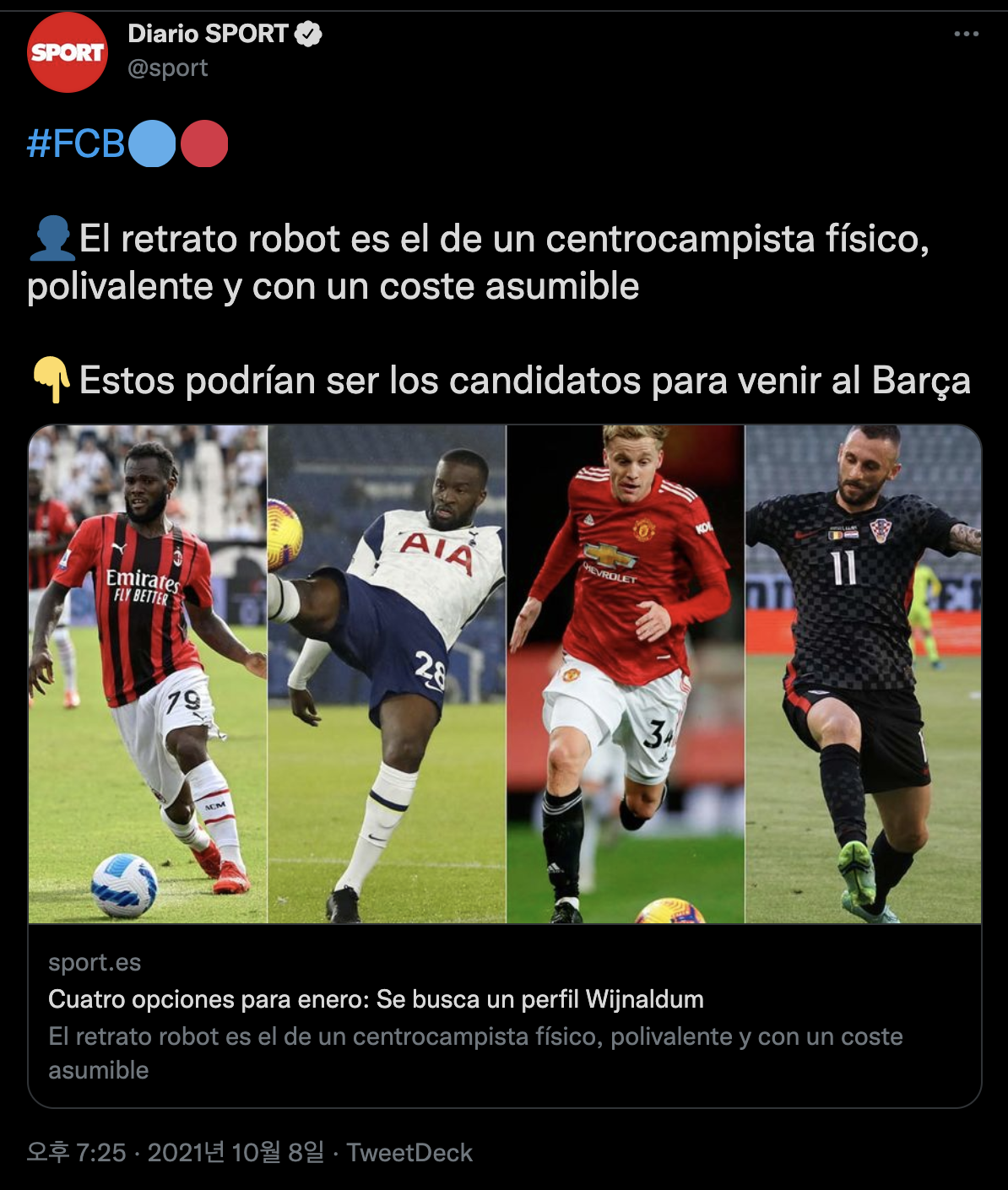Open the three-dots more options menu

click(966, 35)
